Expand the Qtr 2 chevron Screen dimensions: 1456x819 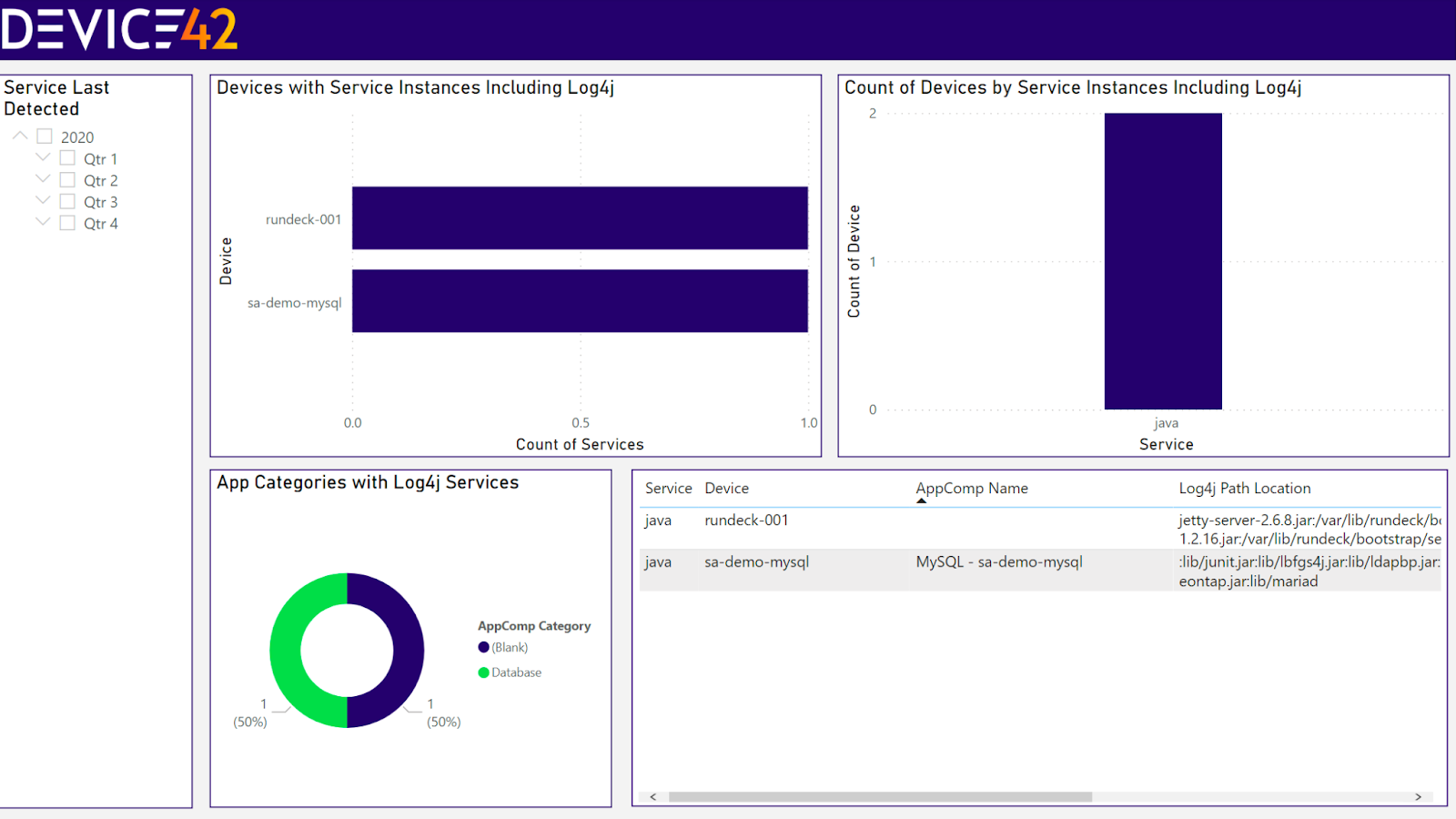coord(43,179)
